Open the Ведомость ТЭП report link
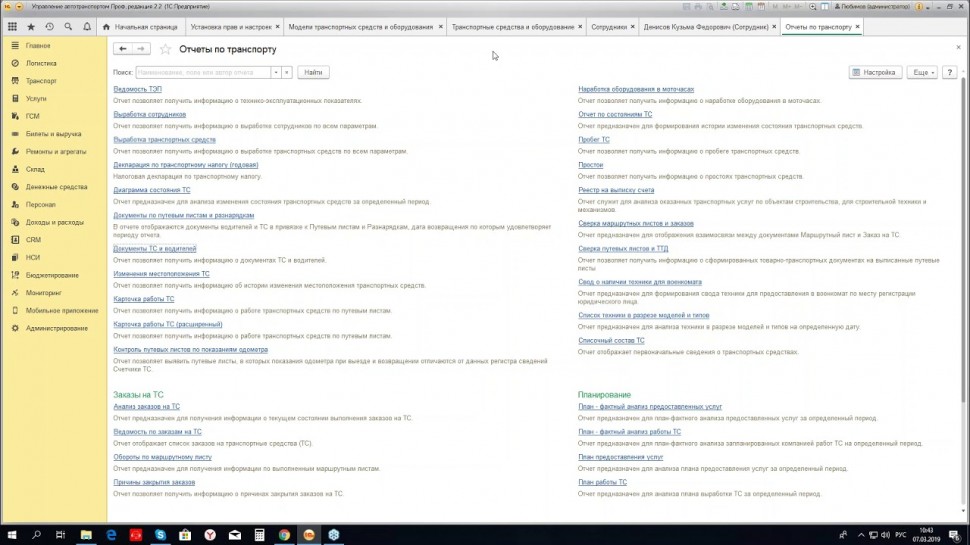The height and width of the screenshot is (545, 970). [137, 89]
